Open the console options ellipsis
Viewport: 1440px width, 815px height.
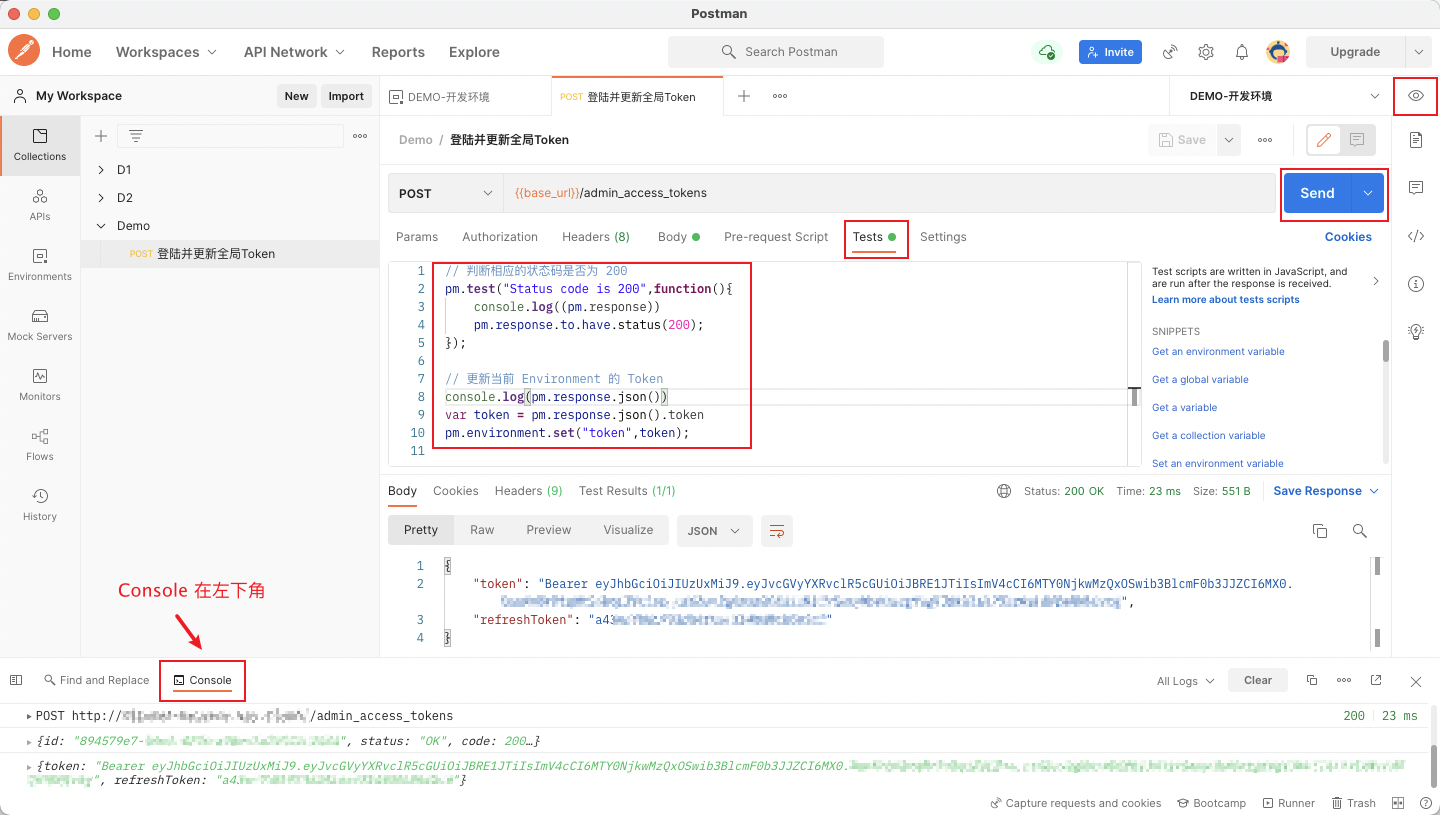point(1344,680)
